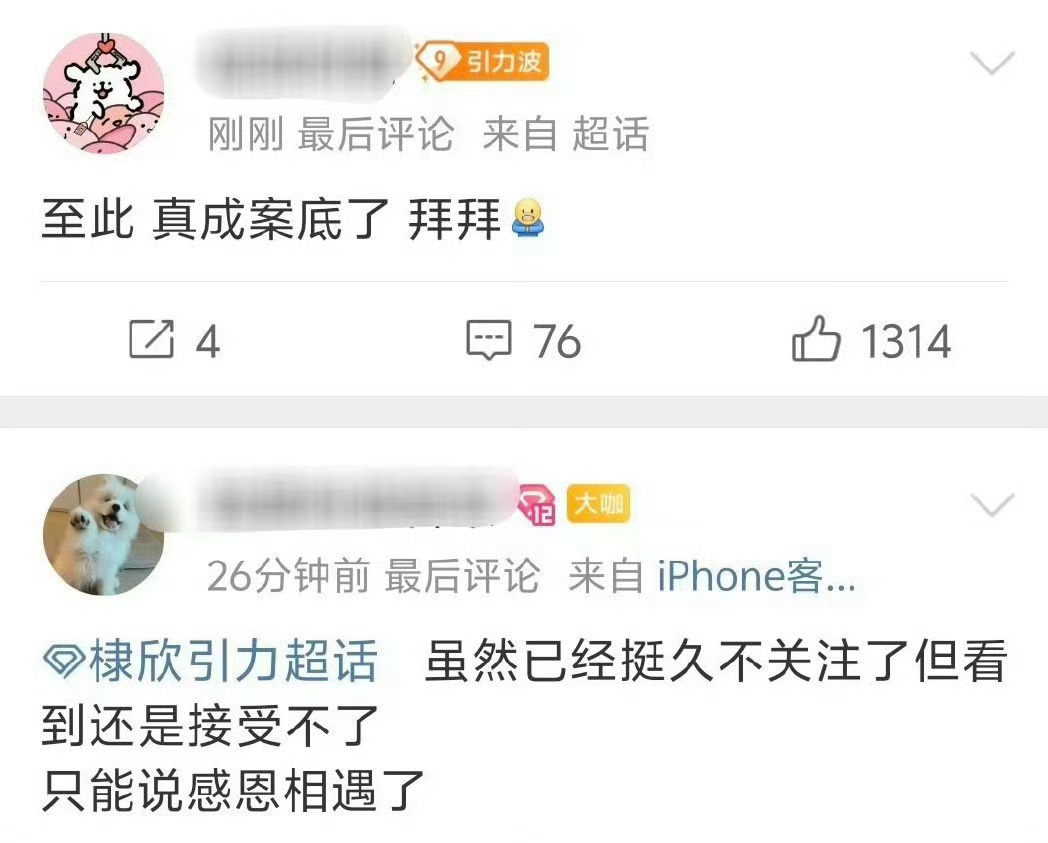Open the bear cartoon avatar profile
Image resolution: width=1048 pixels, height=843 pixels.
104,94
